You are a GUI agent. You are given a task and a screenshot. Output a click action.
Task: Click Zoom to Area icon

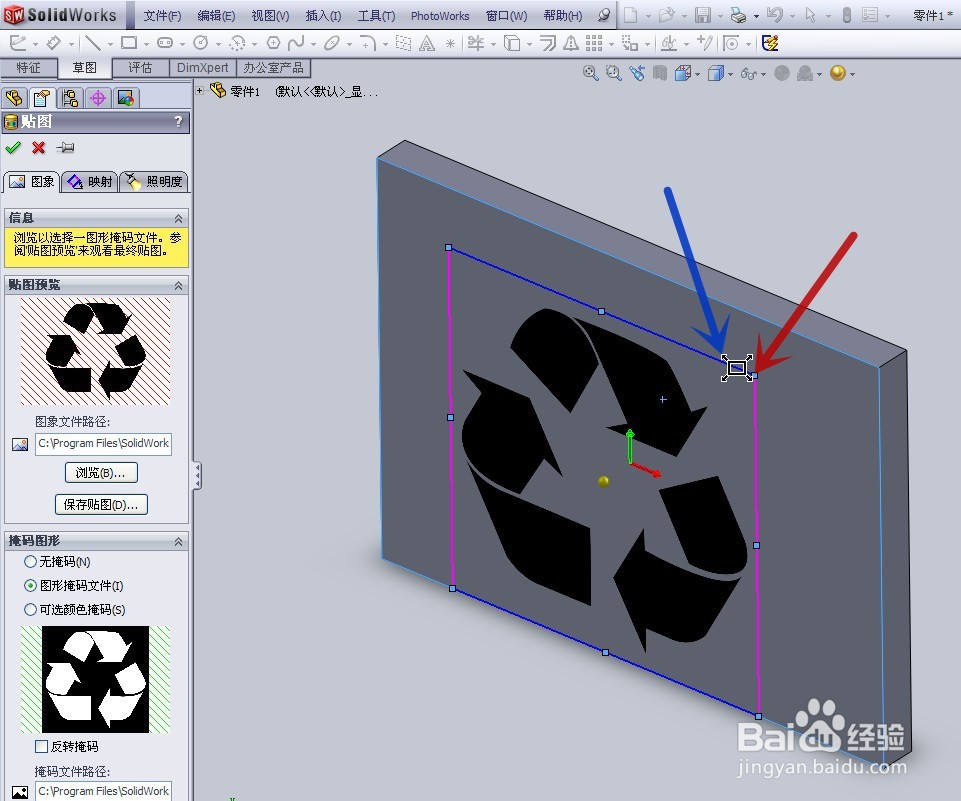point(613,74)
